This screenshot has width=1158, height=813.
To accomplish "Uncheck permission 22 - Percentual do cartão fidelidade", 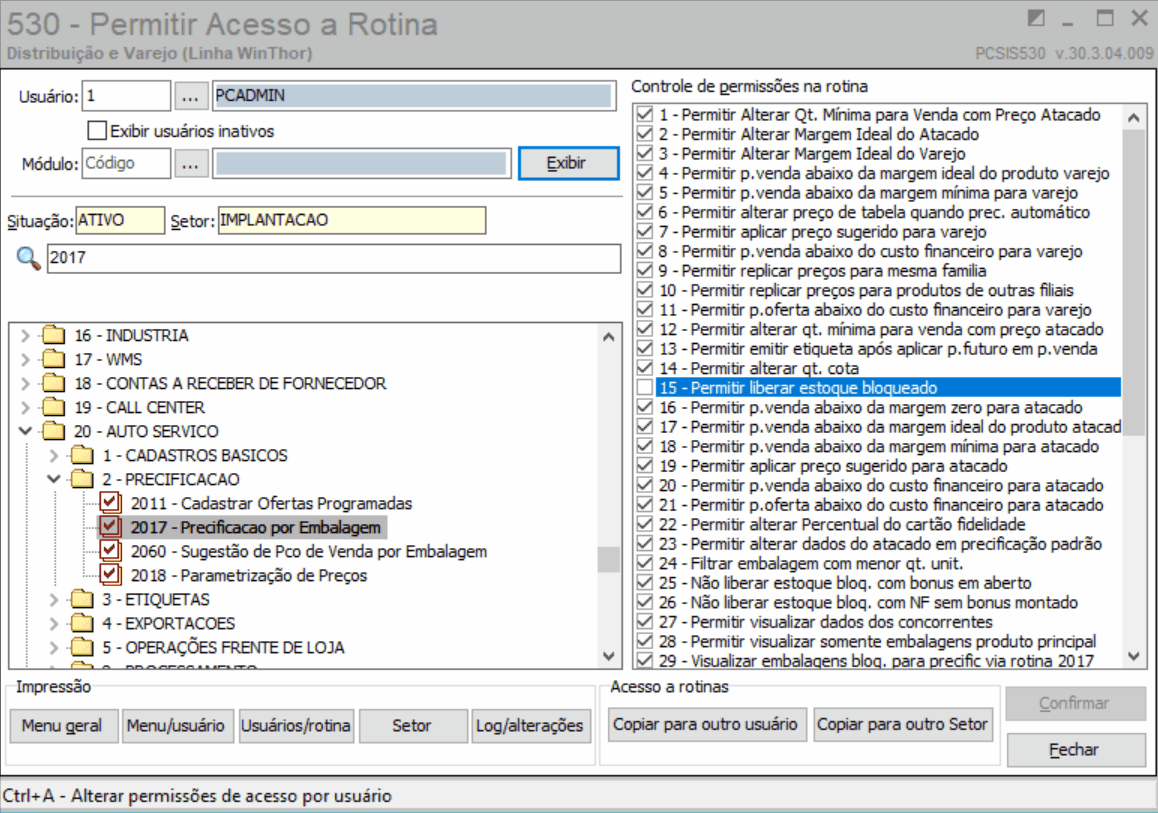I will pyautogui.click(x=645, y=524).
